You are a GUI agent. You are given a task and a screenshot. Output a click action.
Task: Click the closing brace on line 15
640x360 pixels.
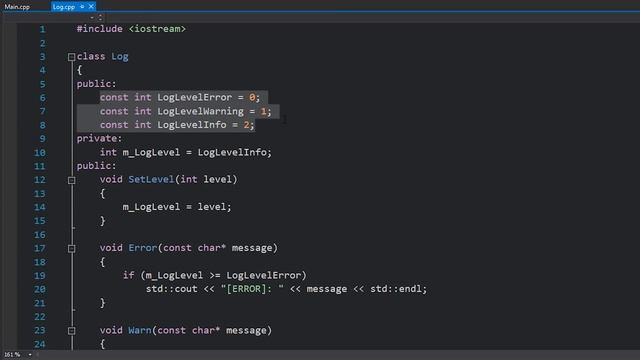coord(103,221)
